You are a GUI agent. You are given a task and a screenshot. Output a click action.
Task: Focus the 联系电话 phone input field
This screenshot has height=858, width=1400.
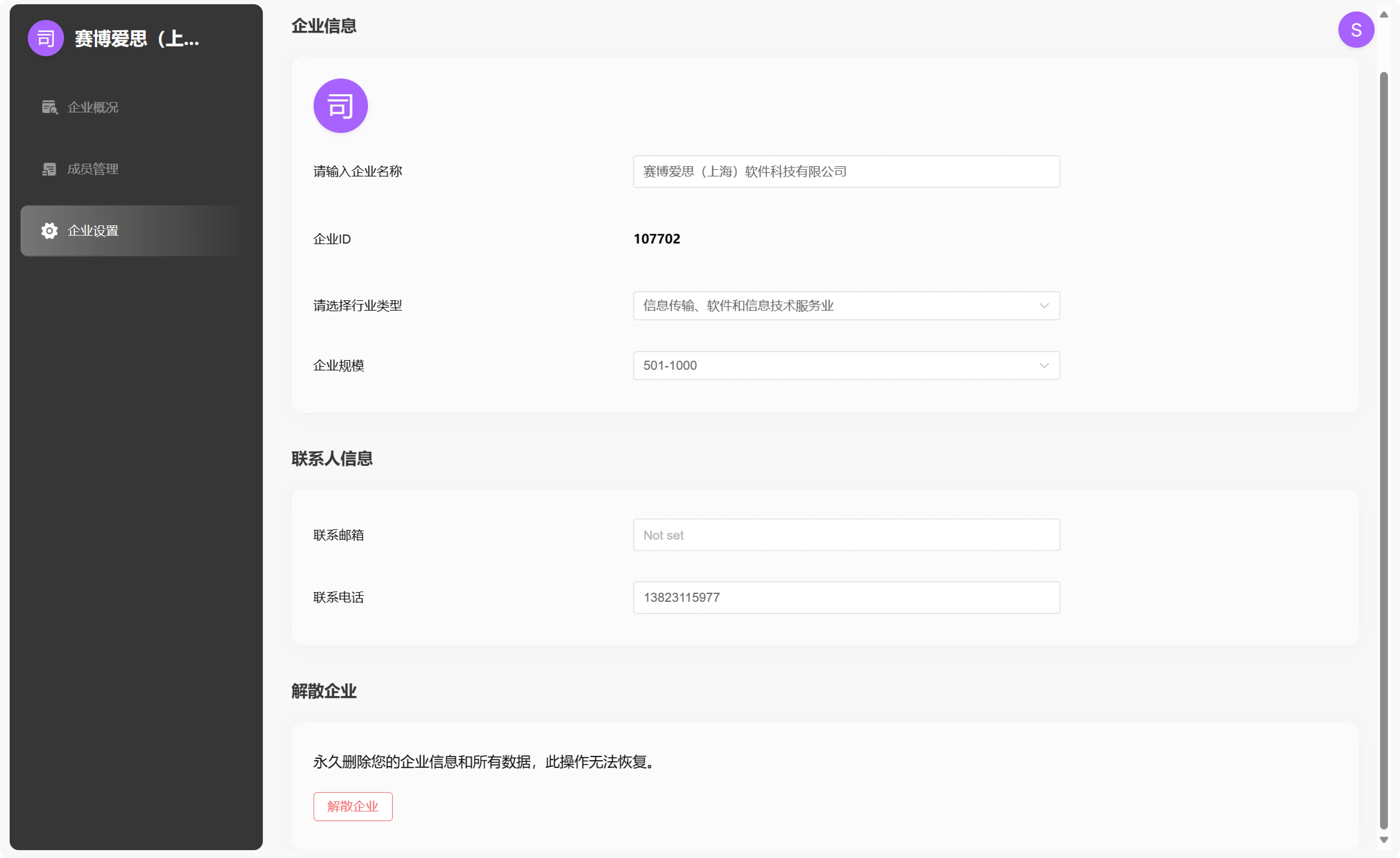[x=846, y=597]
